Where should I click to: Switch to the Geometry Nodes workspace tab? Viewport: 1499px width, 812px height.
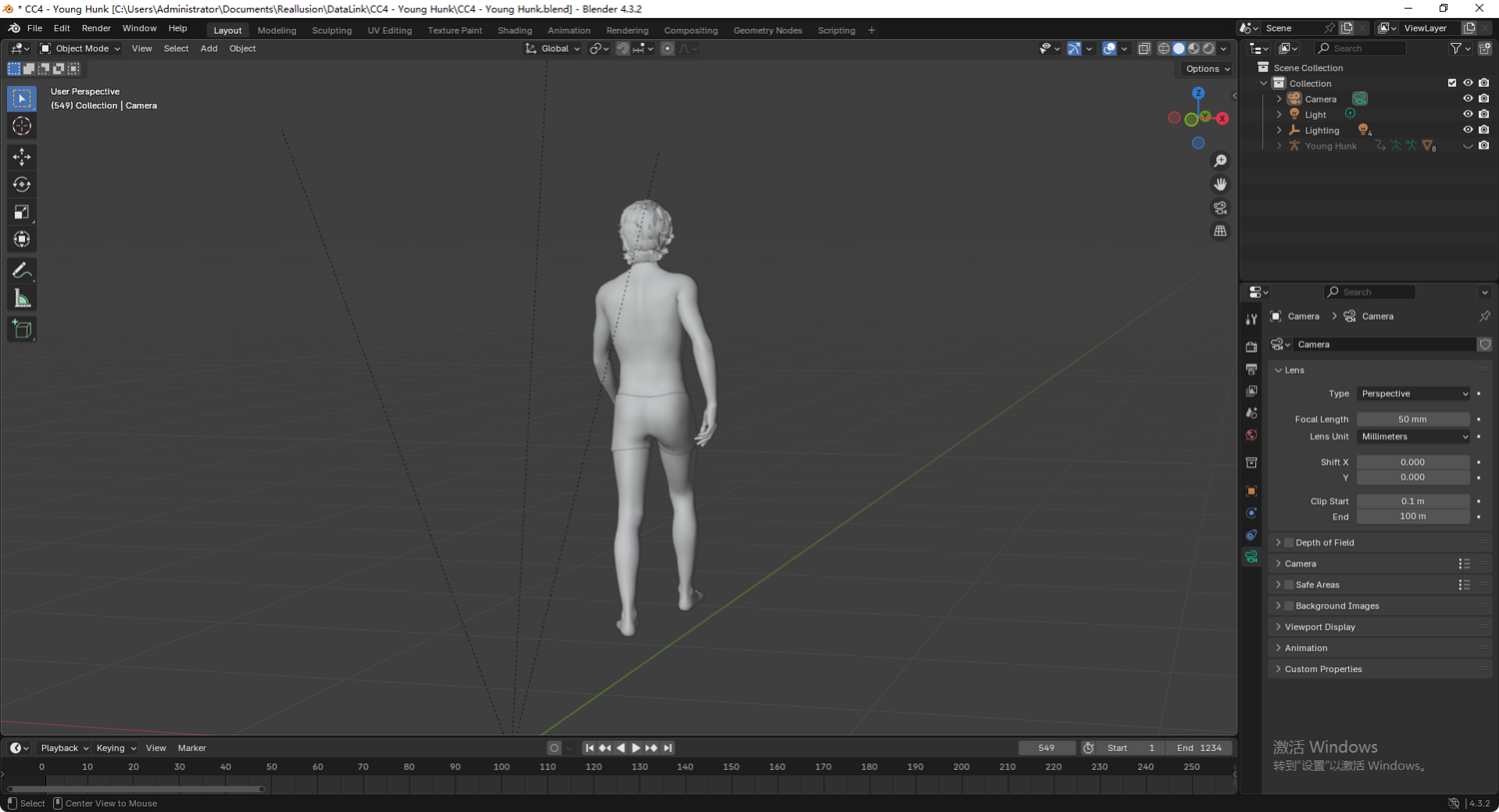767,30
